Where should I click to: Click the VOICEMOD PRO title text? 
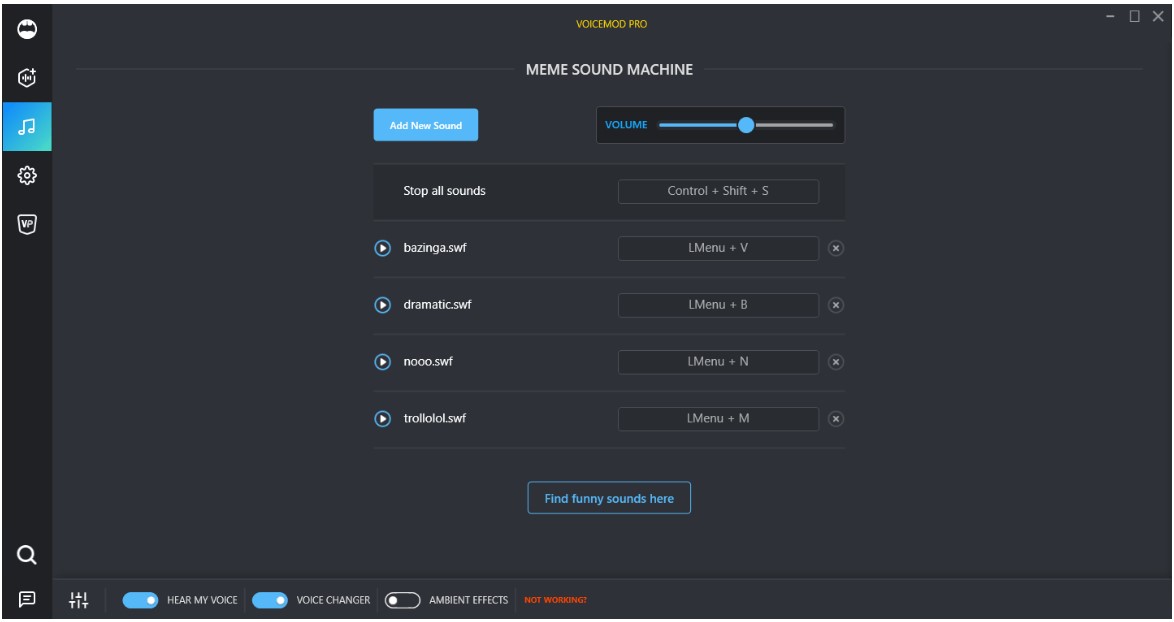pos(611,24)
